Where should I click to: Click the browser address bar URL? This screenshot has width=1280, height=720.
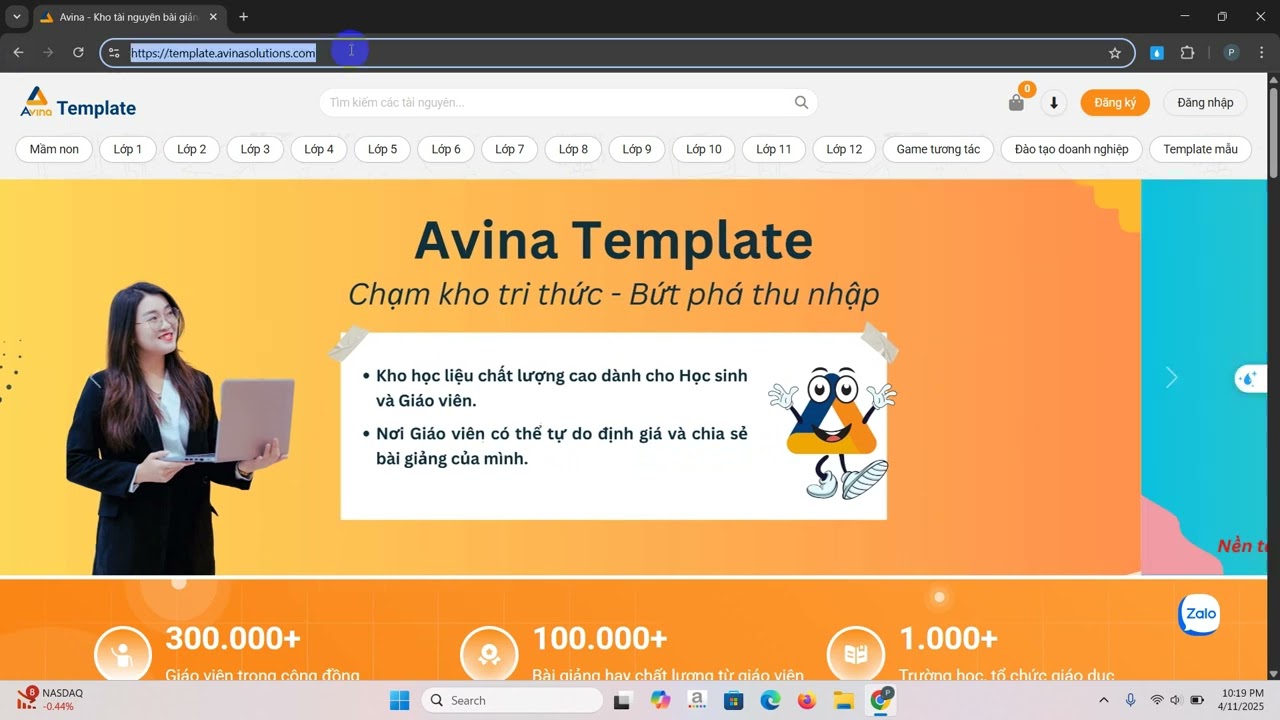tap(223, 53)
